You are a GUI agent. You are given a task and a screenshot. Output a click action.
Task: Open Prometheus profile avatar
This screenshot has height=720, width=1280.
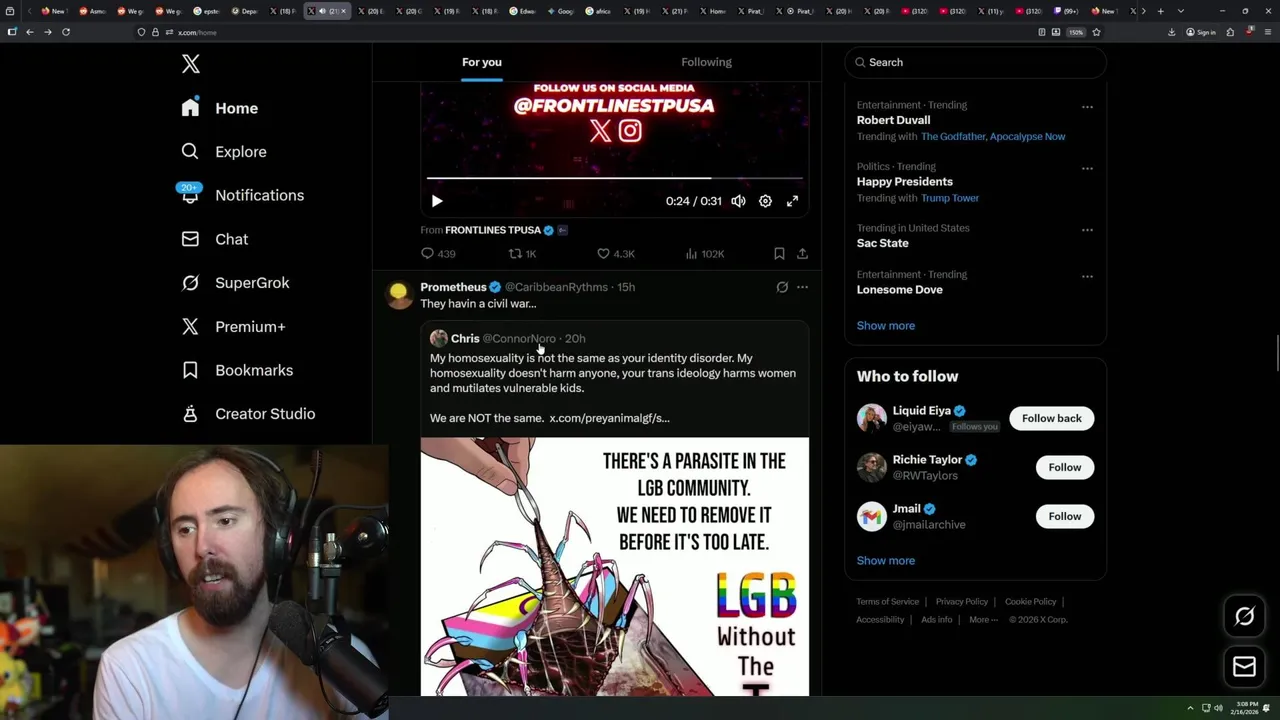[x=399, y=294]
